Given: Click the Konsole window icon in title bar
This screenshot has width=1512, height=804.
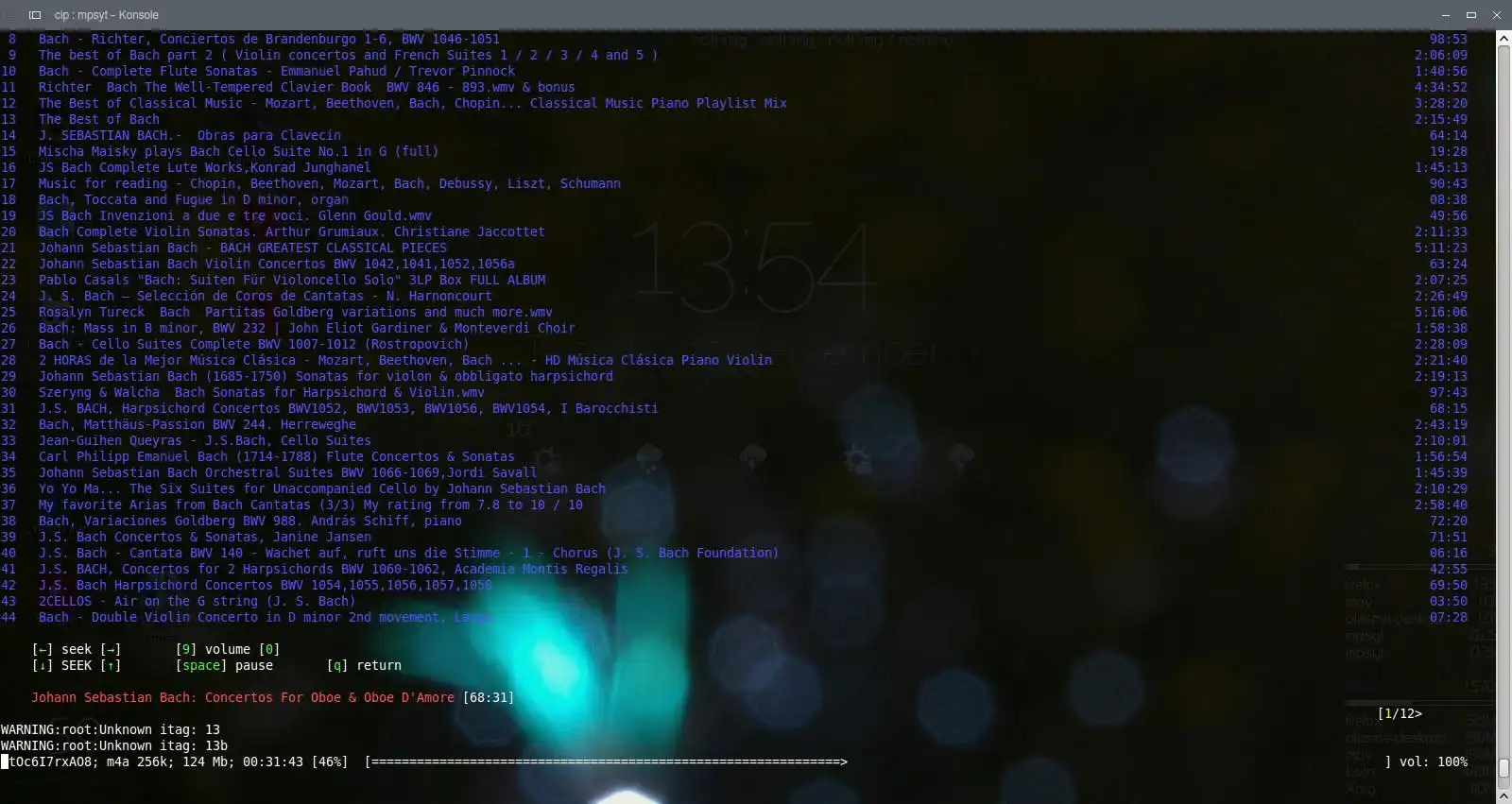Looking at the screenshot, I should tap(35, 15).
